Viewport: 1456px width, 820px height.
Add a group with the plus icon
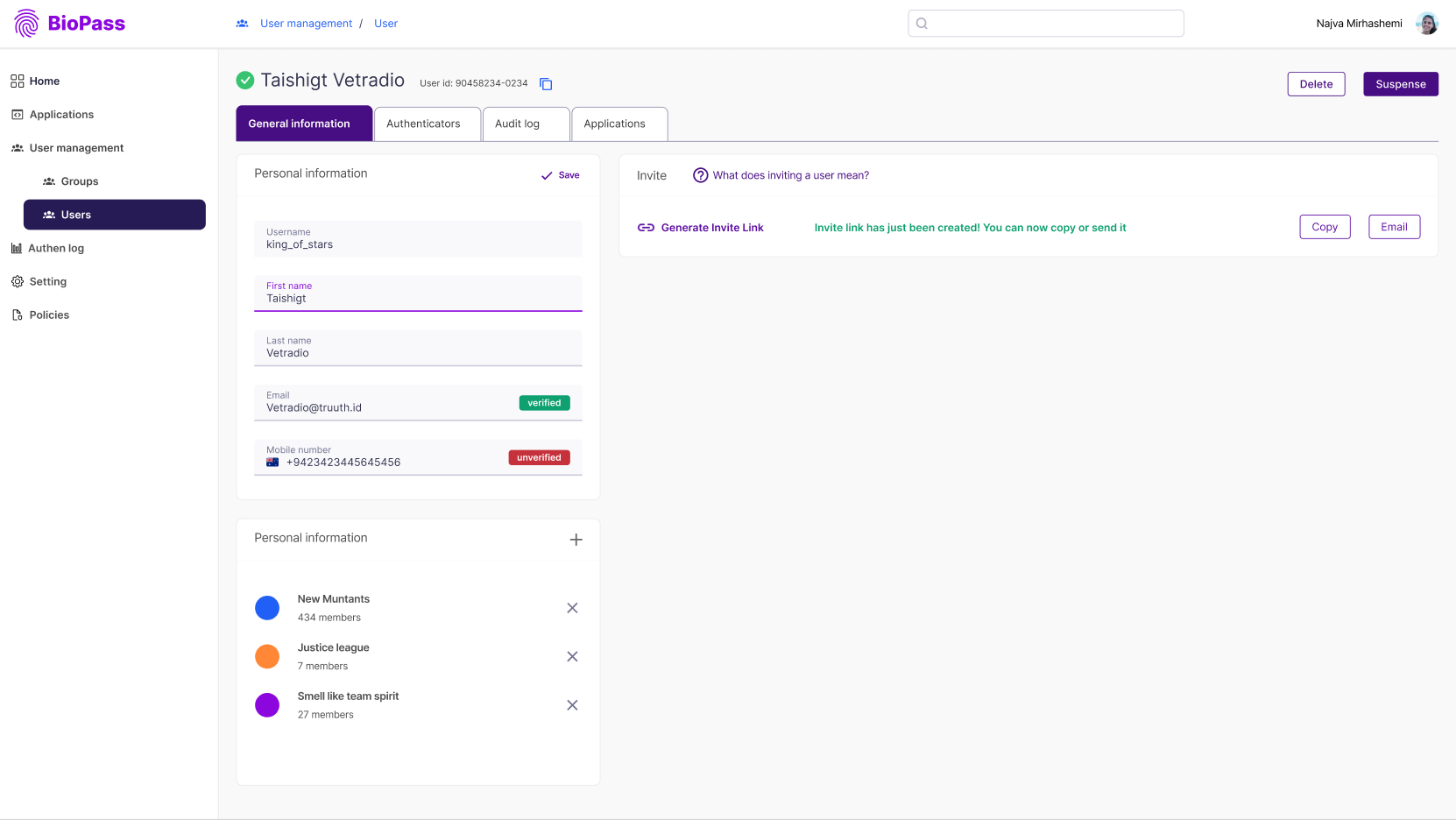576,540
